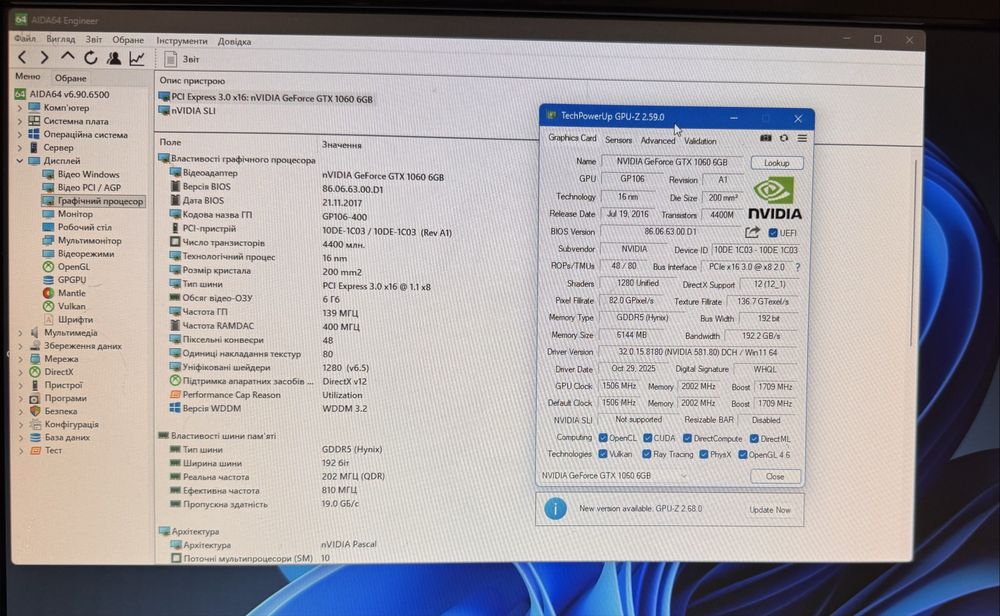The image size is (1000, 616).
Task: Take a GPU-Z screenshot with the camera icon
Action: point(765,138)
